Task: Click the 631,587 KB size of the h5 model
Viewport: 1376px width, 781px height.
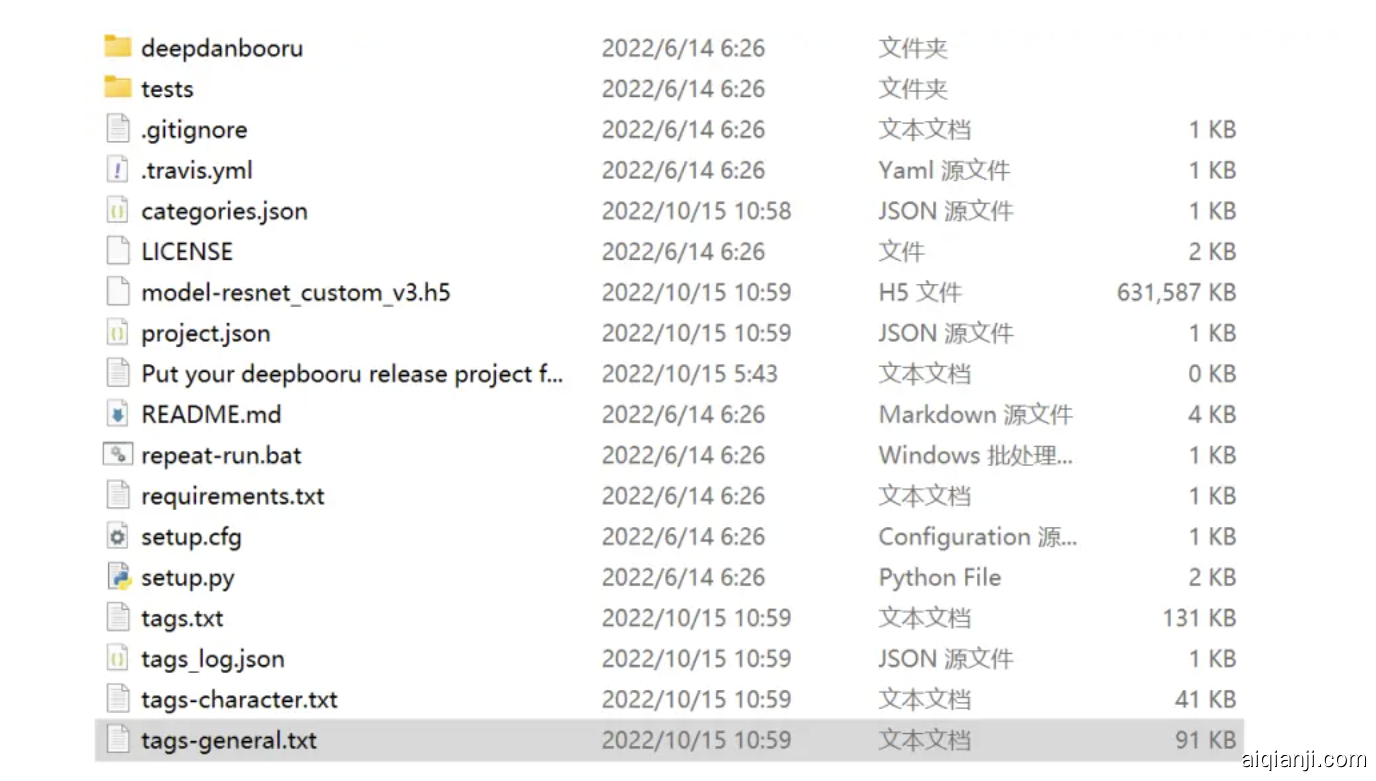Action: click(1176, 293)
